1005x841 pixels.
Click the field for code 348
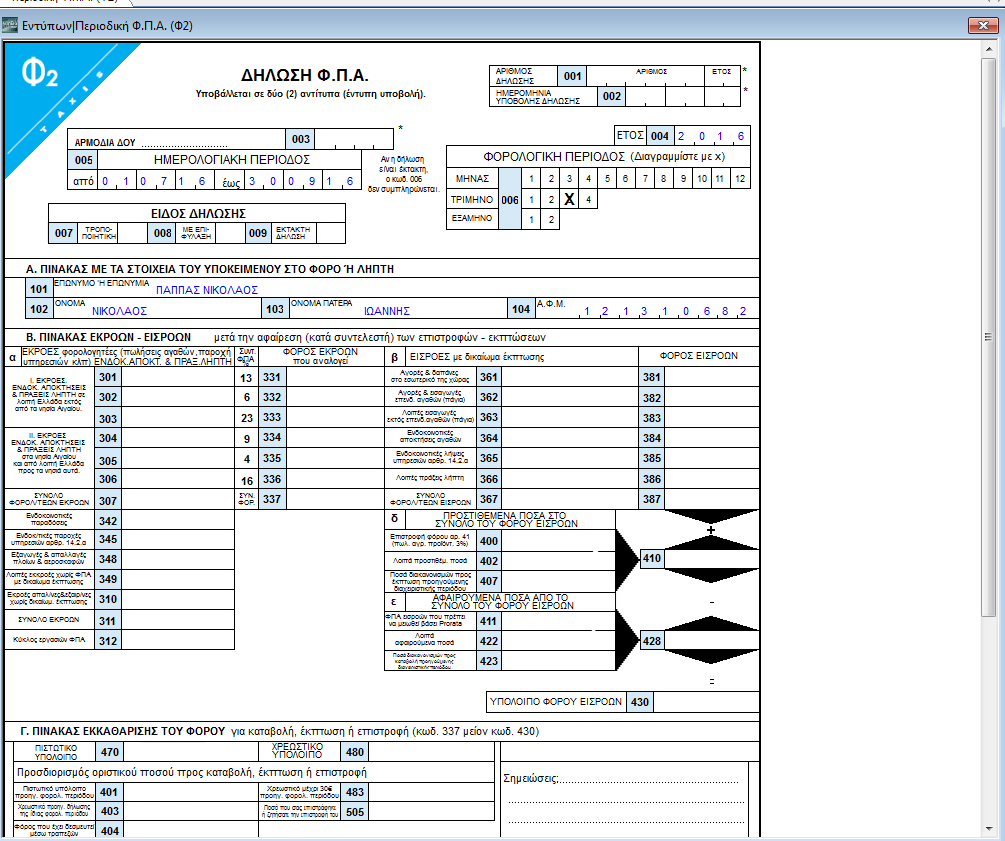click(x=178, y=559)
